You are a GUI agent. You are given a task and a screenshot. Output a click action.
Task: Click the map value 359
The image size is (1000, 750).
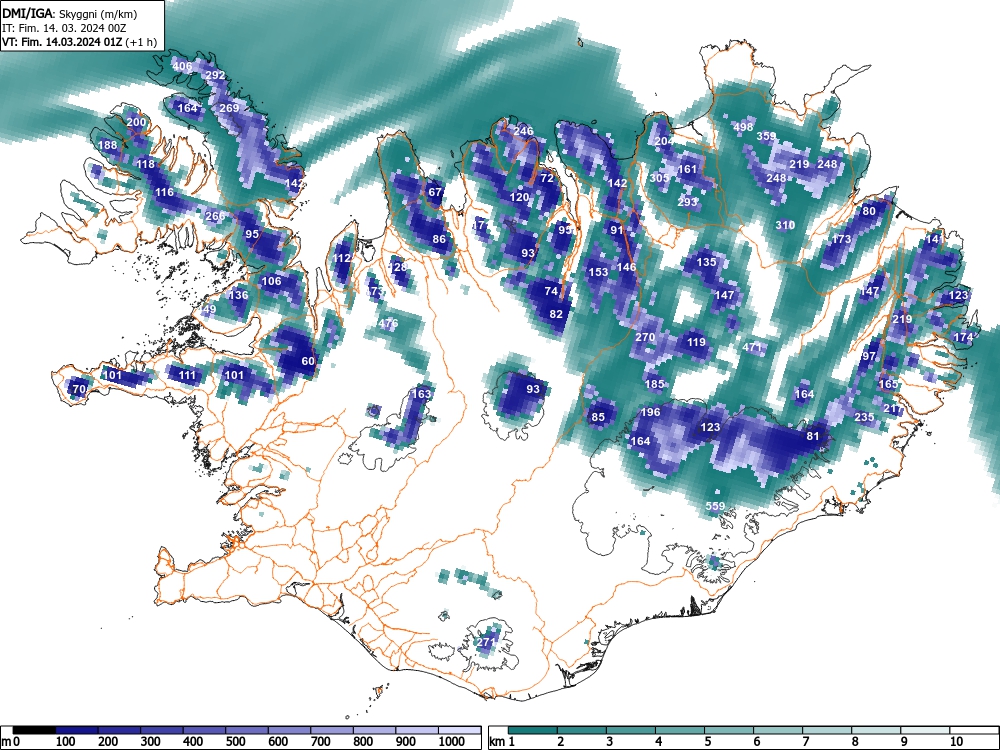click(x=767, y=136)
